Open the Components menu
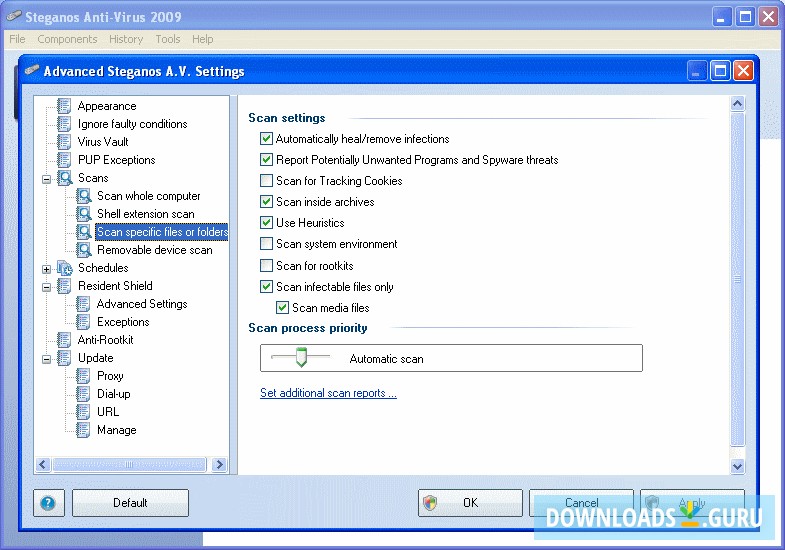The height and width of the screenshot is (550, 785). tap(67, 39)
